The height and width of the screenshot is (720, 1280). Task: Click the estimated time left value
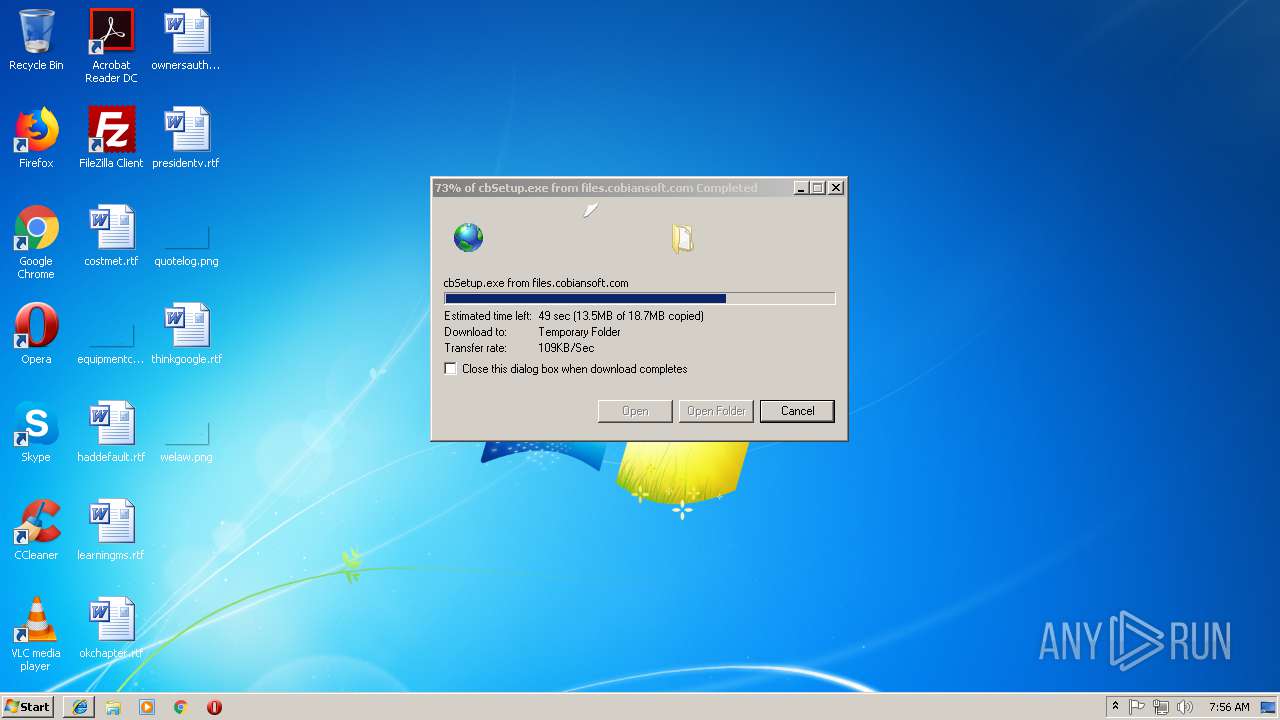click(x=621, y=316)
